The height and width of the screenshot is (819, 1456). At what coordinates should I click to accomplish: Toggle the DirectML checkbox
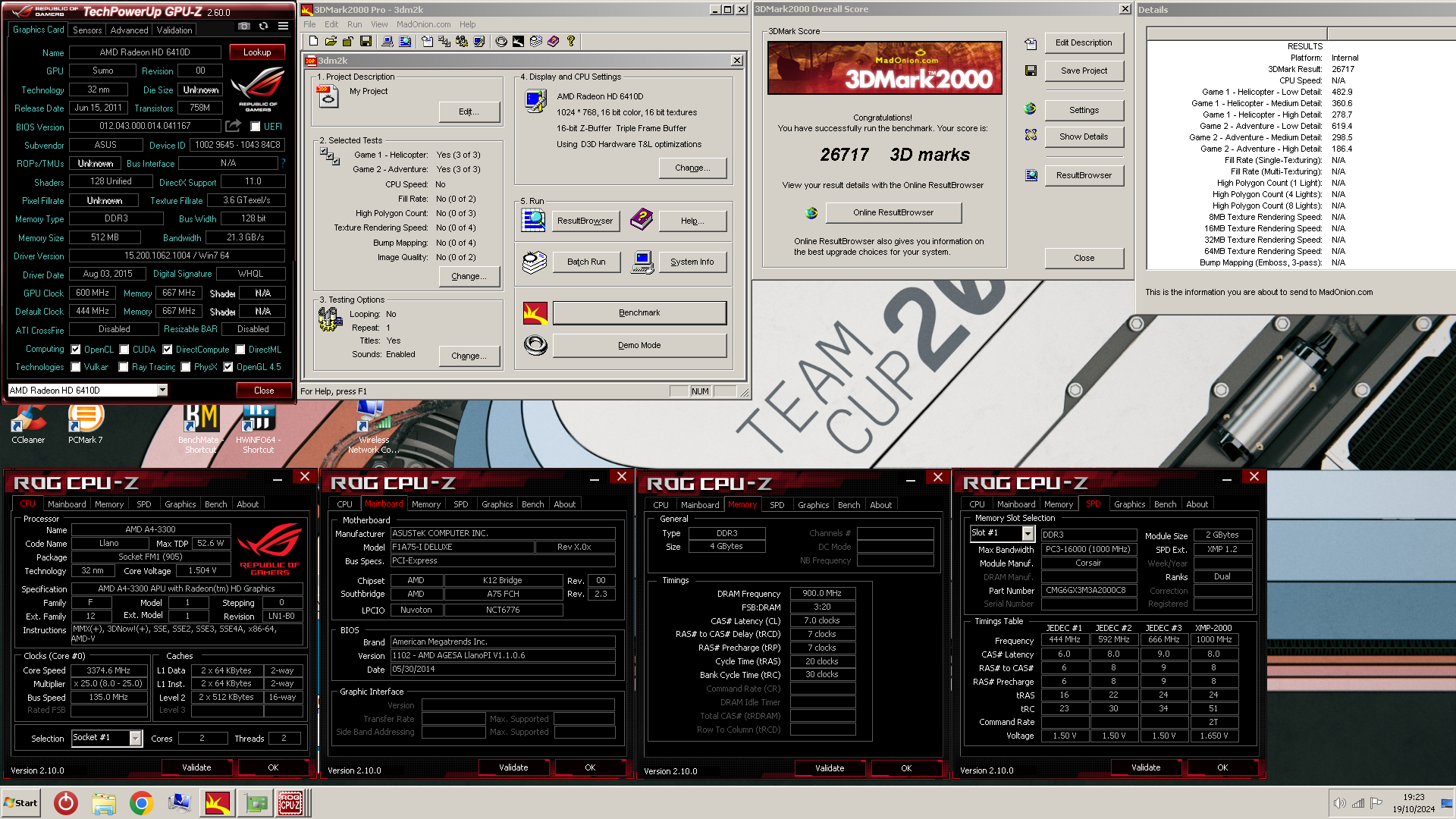240,350
